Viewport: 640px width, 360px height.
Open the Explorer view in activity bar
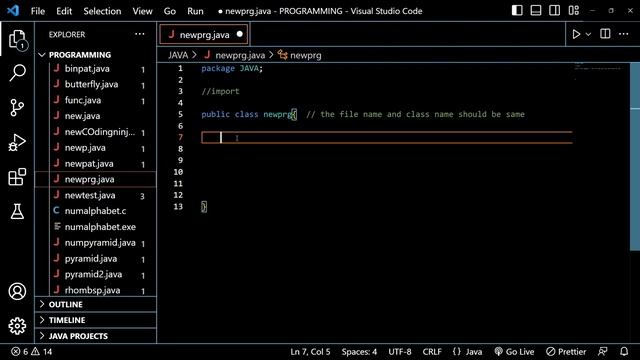[17, 40]
